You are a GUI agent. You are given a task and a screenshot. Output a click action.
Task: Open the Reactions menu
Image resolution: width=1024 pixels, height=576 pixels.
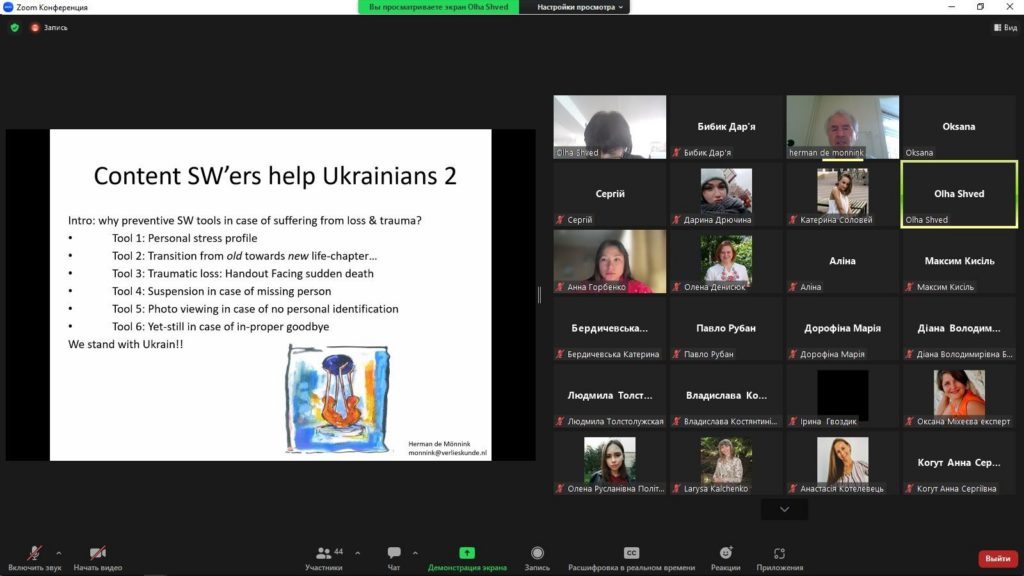[726, 553]
